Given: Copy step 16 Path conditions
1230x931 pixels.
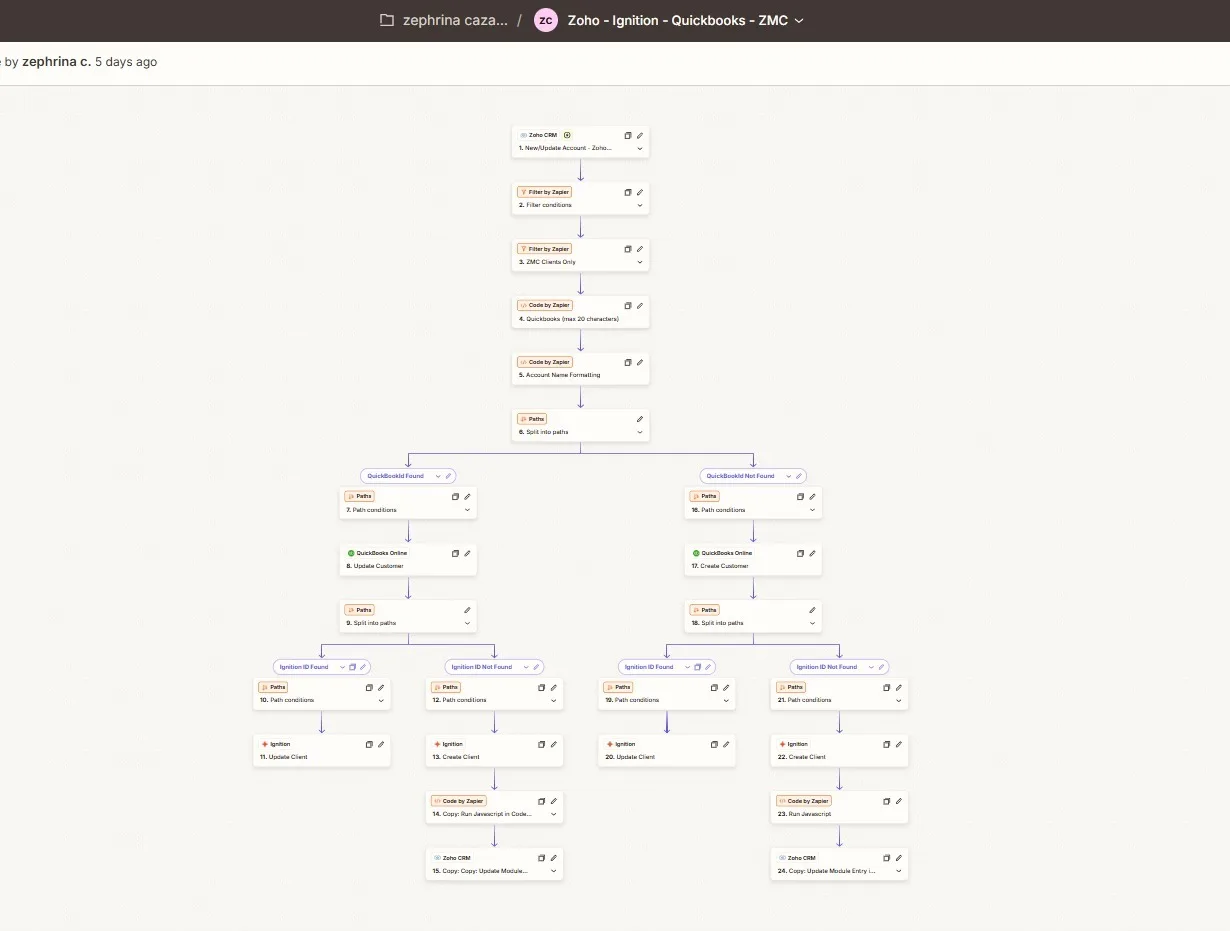Looking at the screenshot, I should [x=800, y=496].
